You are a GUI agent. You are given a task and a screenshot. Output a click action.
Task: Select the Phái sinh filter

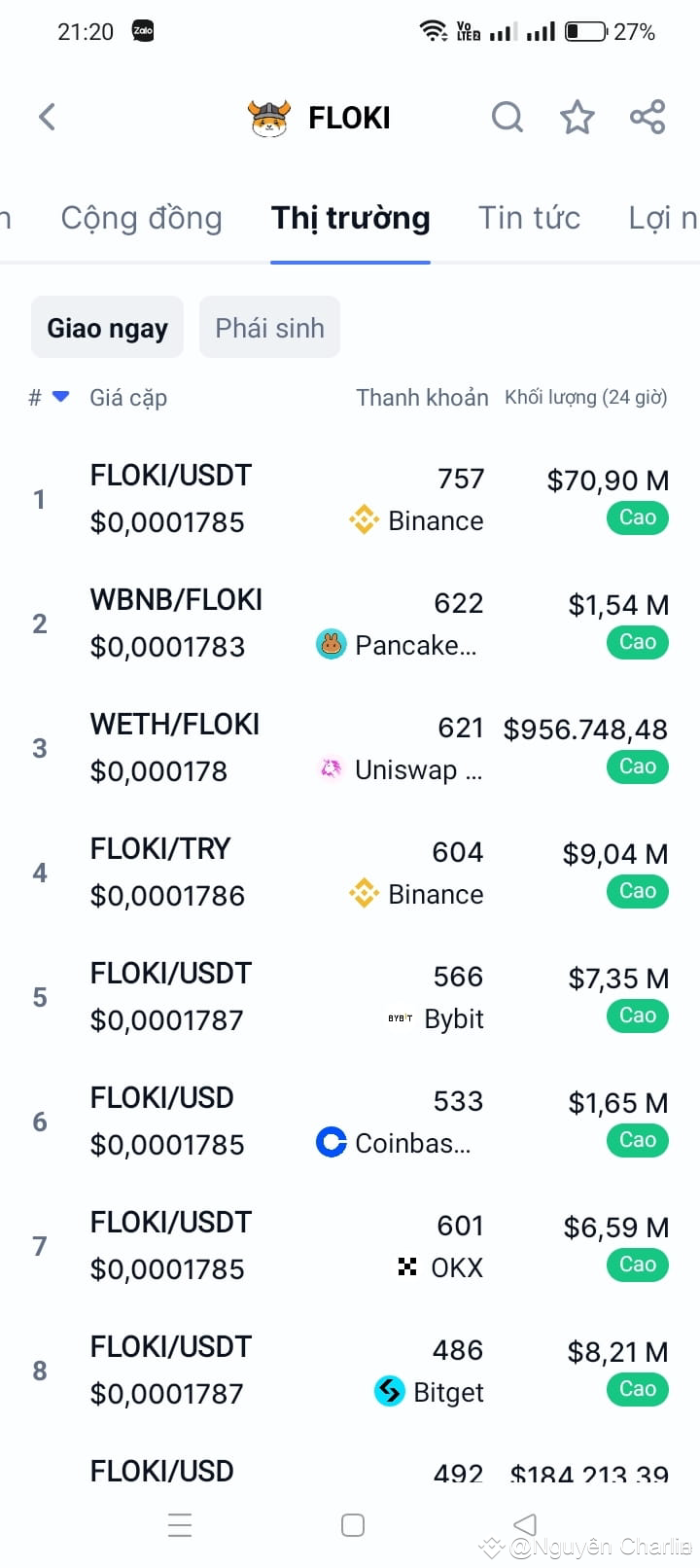pos(269,328)
